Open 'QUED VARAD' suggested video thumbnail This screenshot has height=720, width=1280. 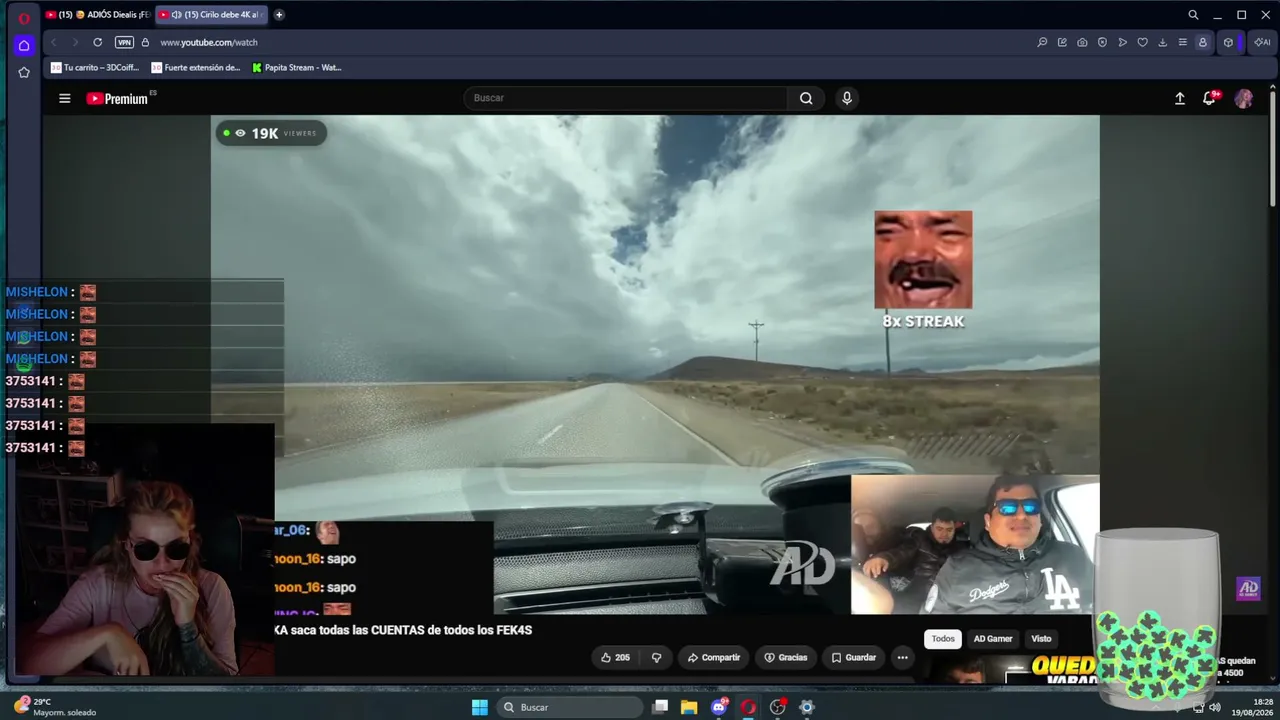1010,669
